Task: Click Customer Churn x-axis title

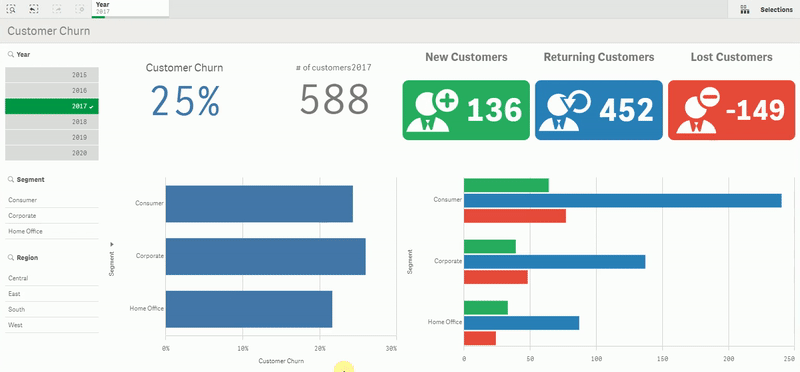Action: (281, 361)
